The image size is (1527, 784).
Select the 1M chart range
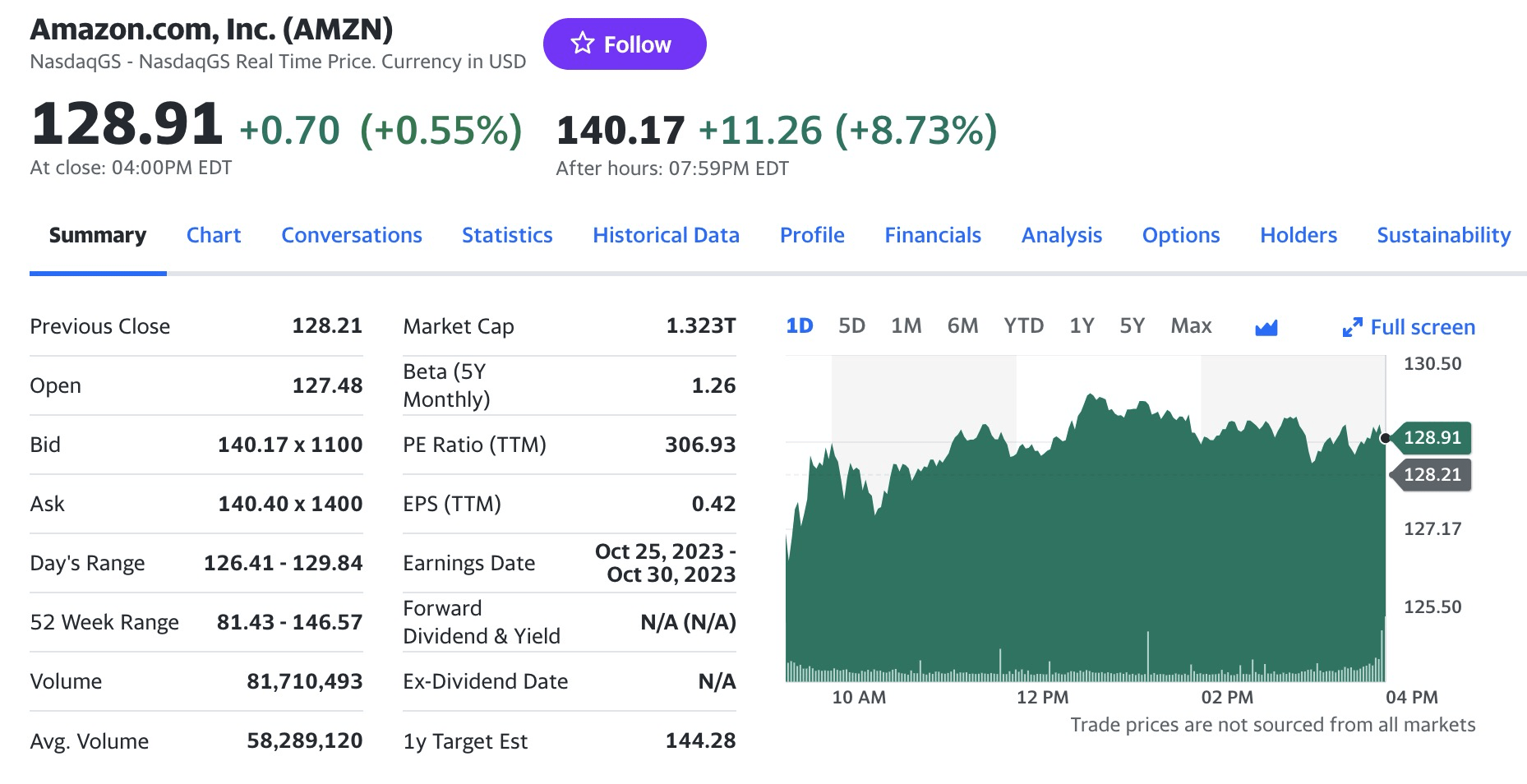coord(906,326)
